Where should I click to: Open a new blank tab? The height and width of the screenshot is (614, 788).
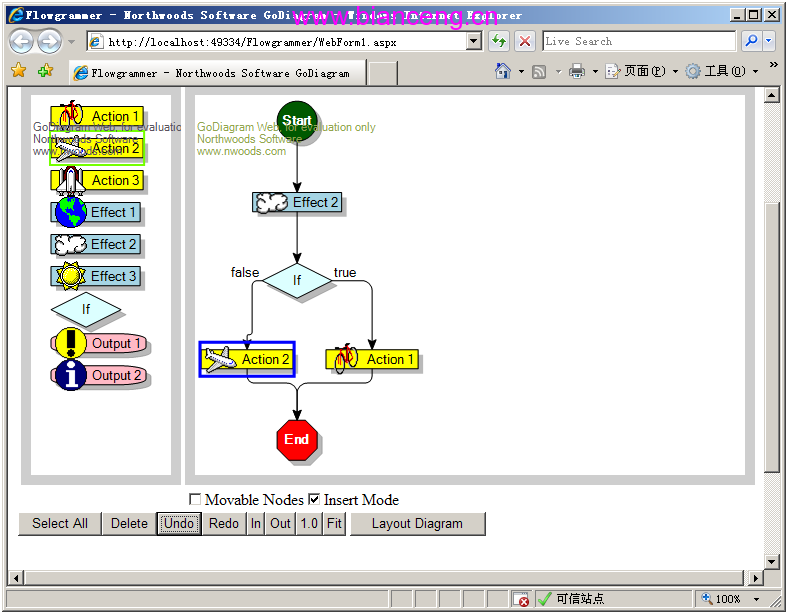point(383,73)
